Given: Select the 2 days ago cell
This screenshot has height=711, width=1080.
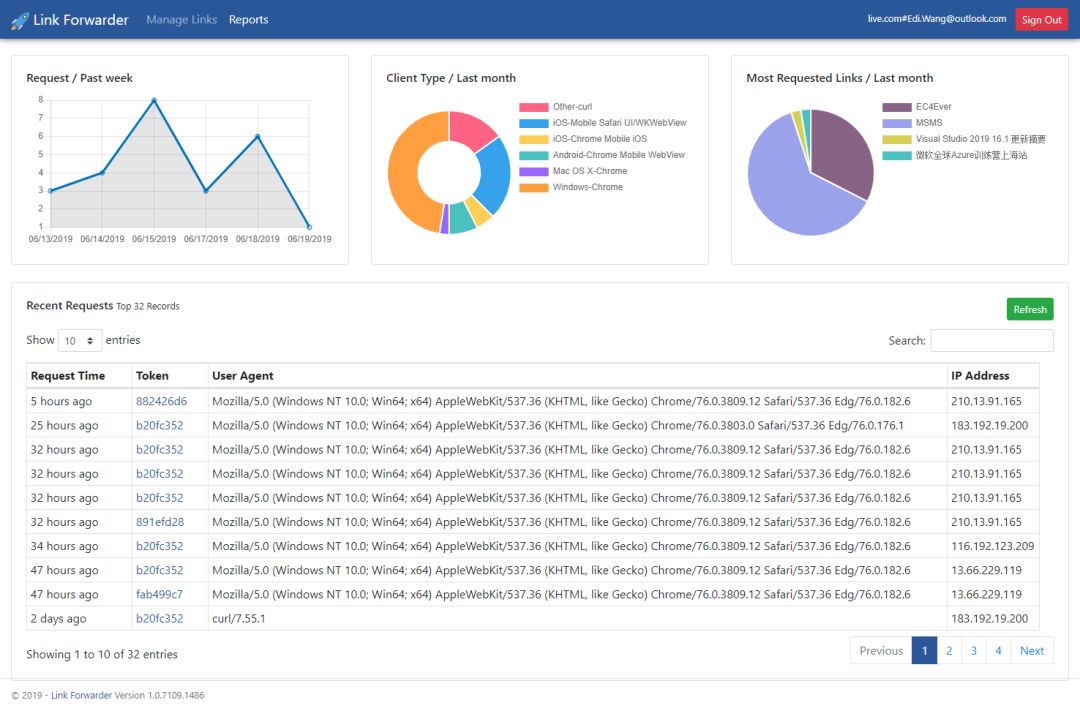Looking at the screenshot, I should coord(79,618).
